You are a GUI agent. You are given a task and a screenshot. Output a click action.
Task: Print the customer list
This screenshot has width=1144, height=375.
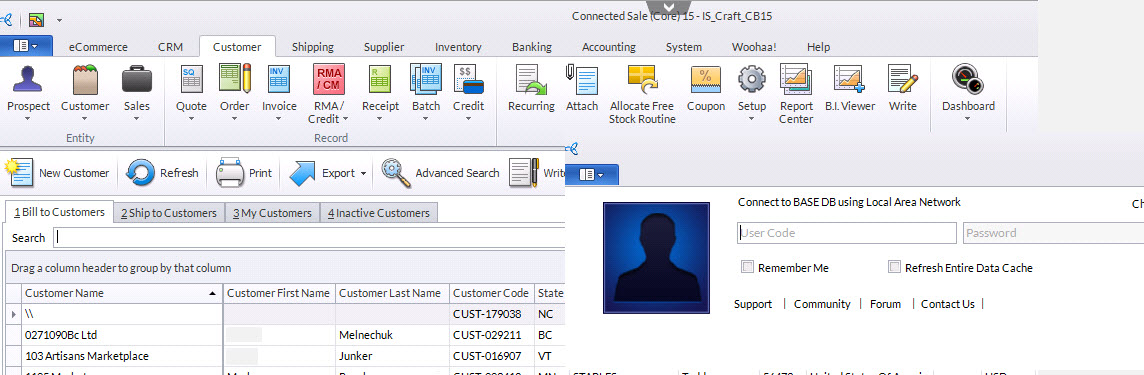pyautogui.click(x=244, y=173)
